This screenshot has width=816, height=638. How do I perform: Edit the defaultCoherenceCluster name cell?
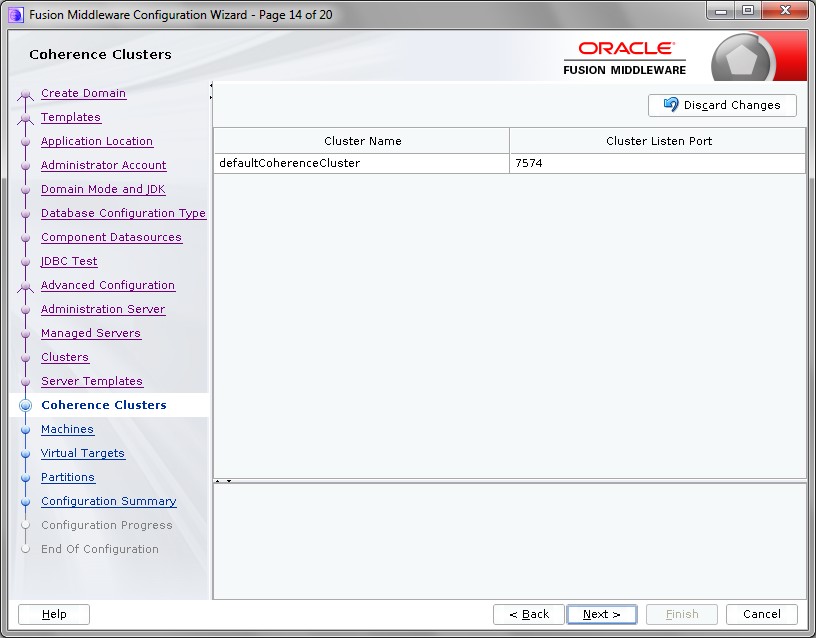pyautogui.click(x=361, y=163)
